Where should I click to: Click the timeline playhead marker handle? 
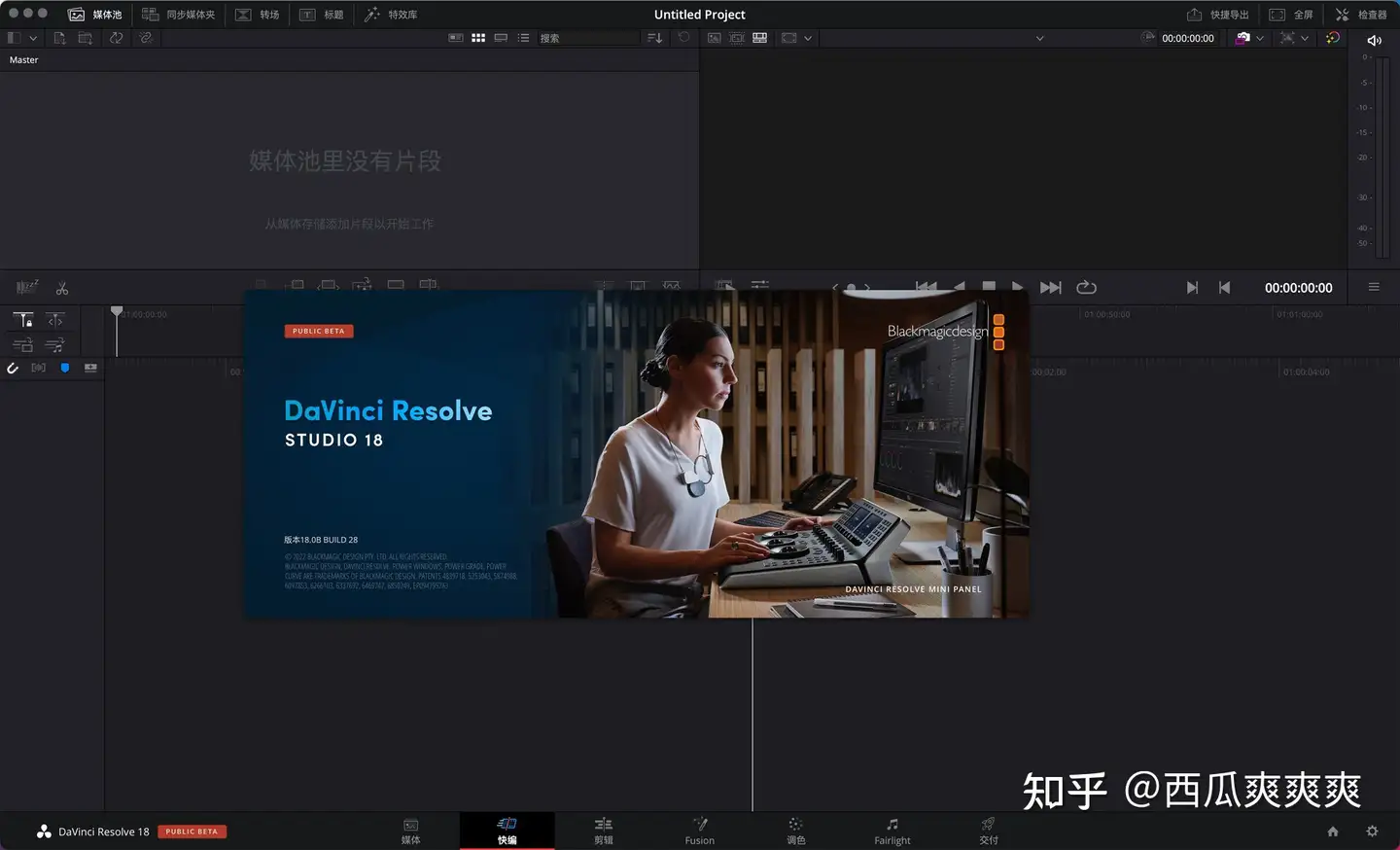coord(117,311)
